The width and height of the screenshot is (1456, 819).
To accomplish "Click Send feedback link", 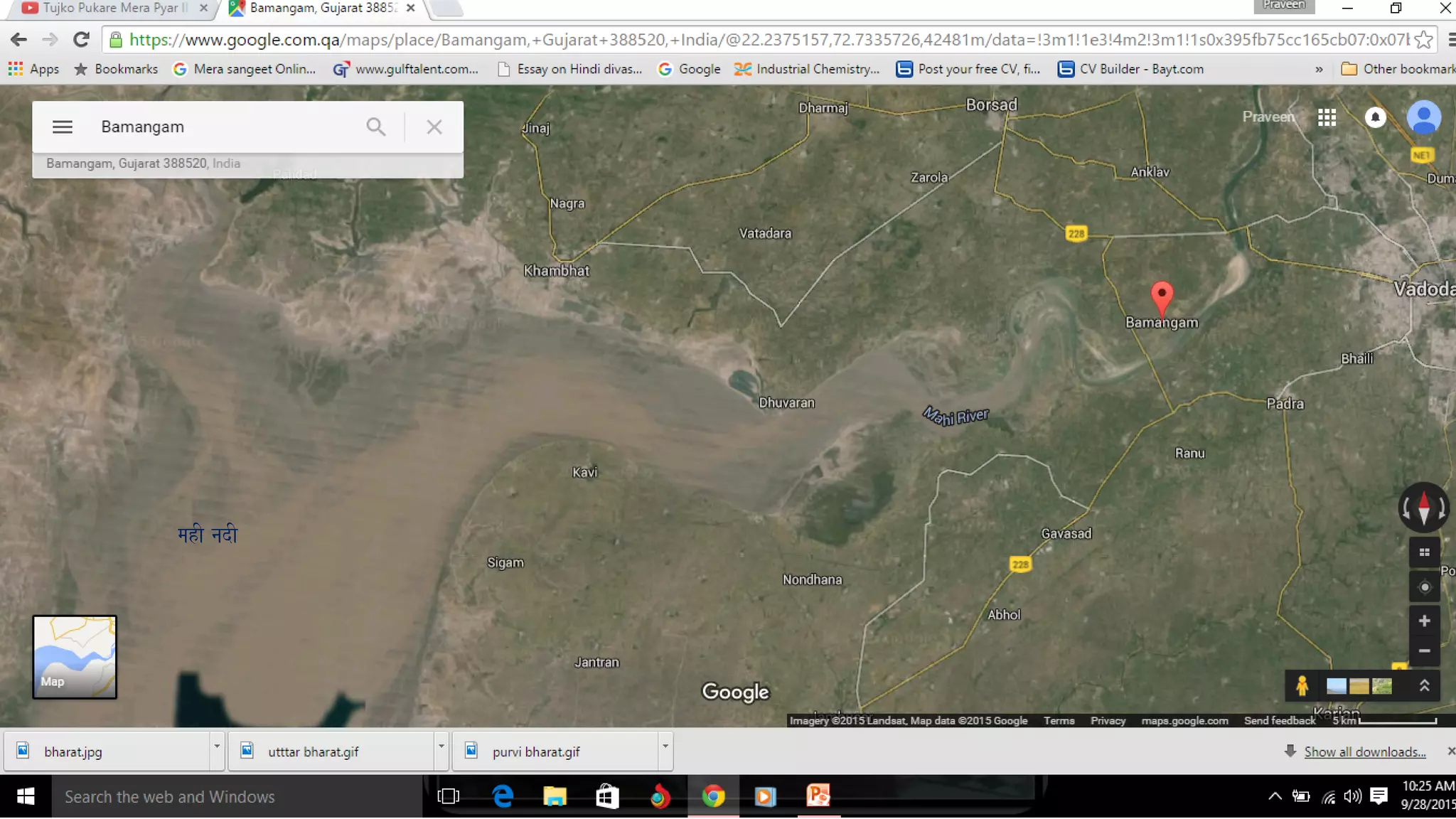I will (x=1279, y=721).
